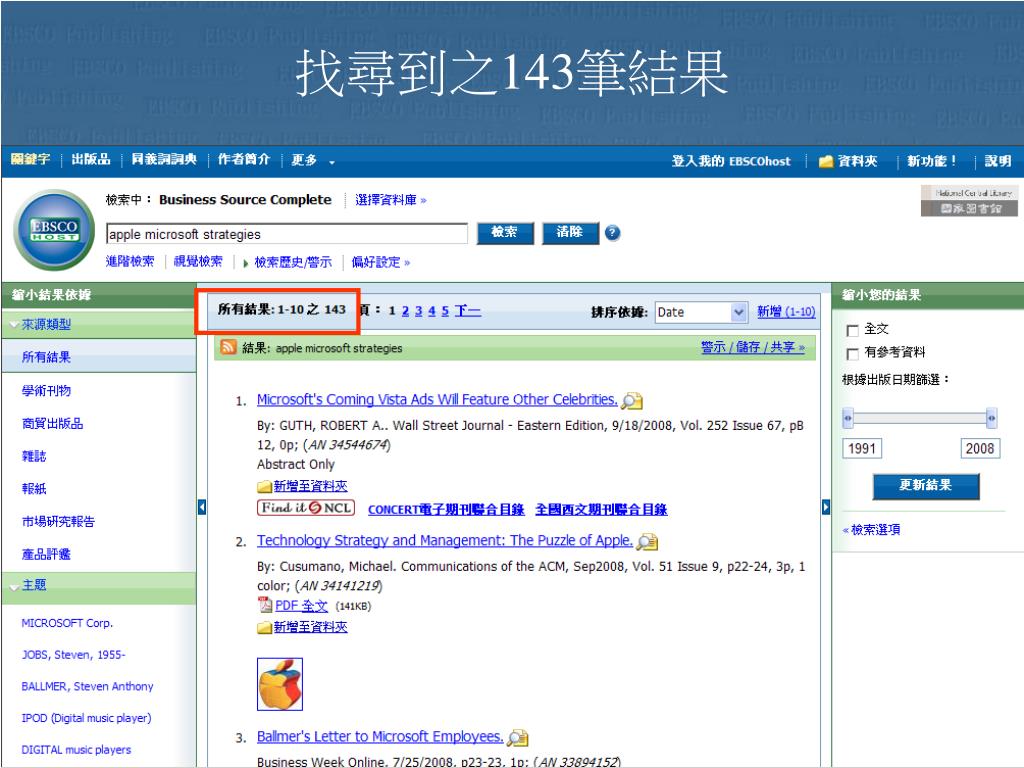Viewport: 1024px width, 768px height.
Task: Preview icon after Microsoft's Coming Vista Ads title
Action: tap(632, 400)
